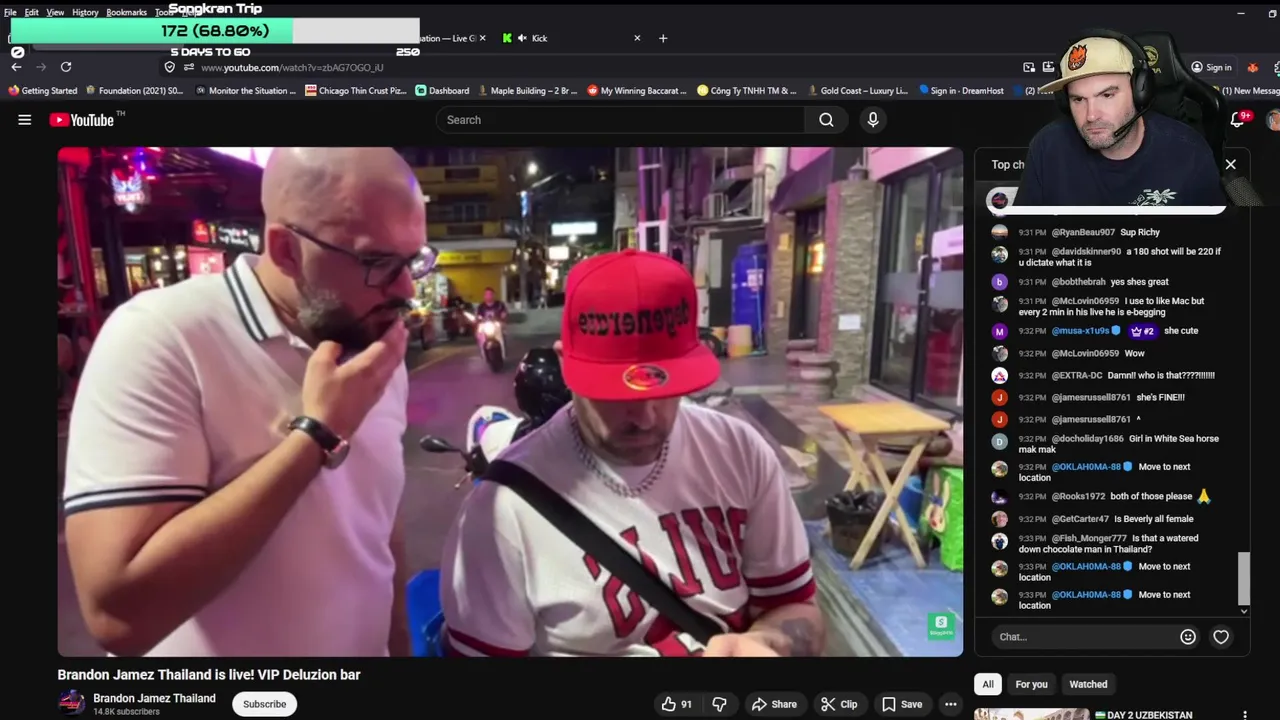Open the My Winning Baccarat bookmark

pyautogui.click(x=637, y=90)
